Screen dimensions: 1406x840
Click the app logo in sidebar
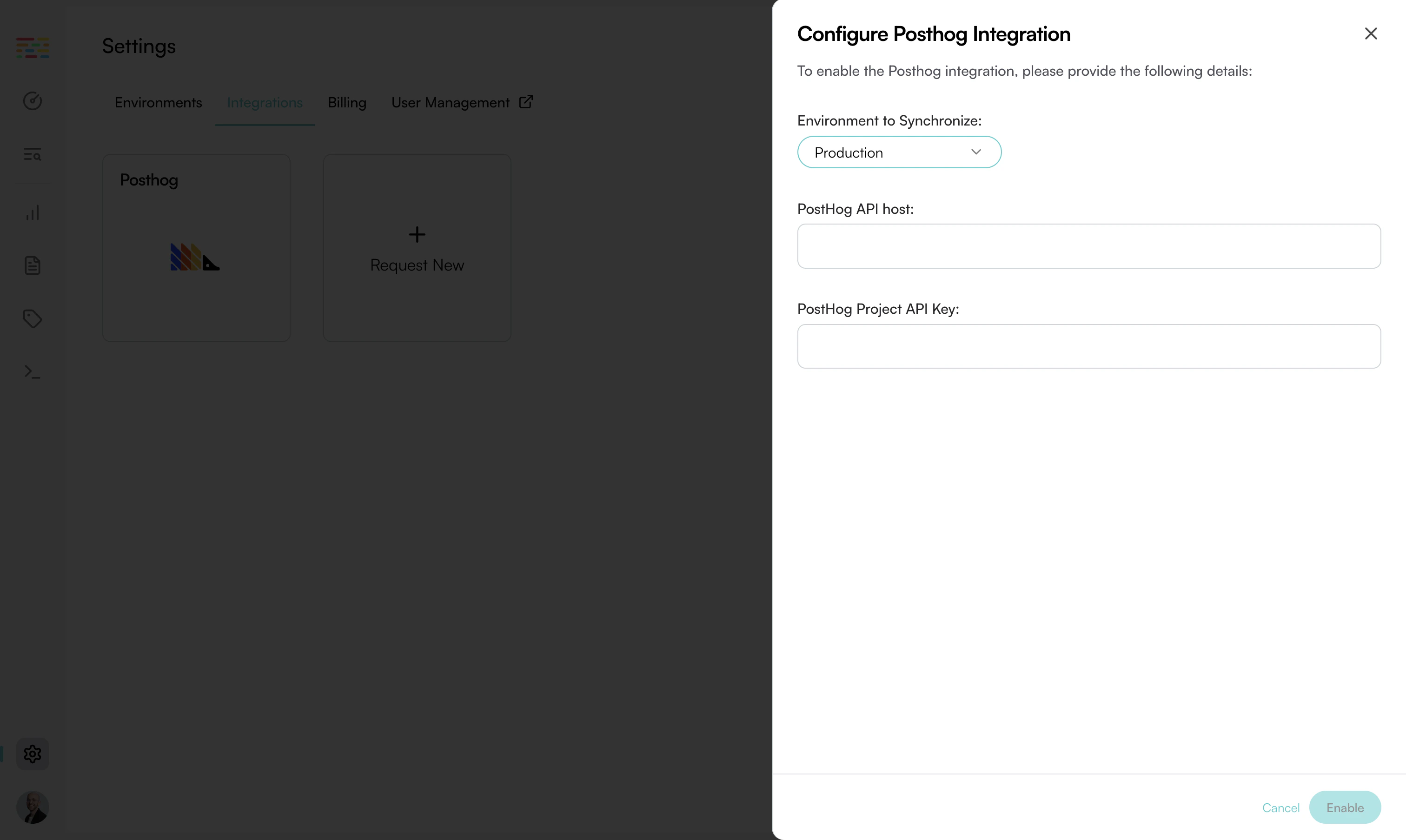click(x=32, y=47)
